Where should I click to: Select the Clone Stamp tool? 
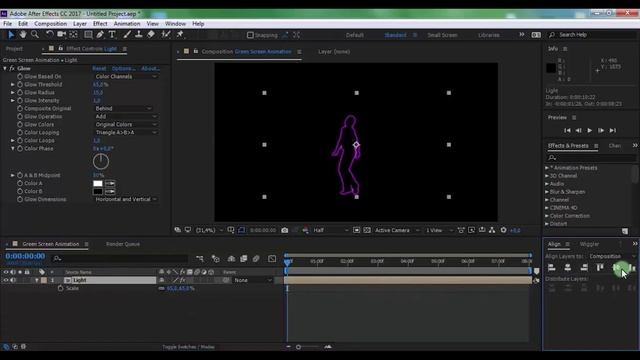pyautogui.click(x=139, y=35)
